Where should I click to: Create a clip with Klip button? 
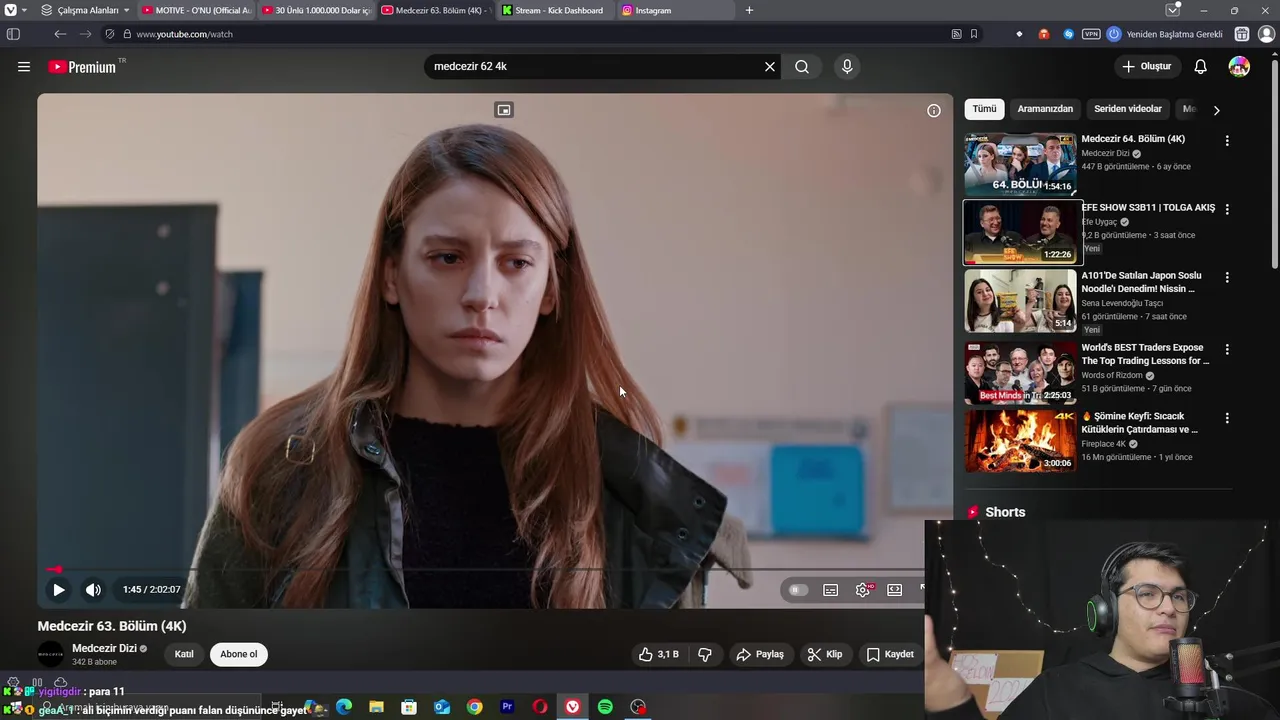click(x=825, y=654)
